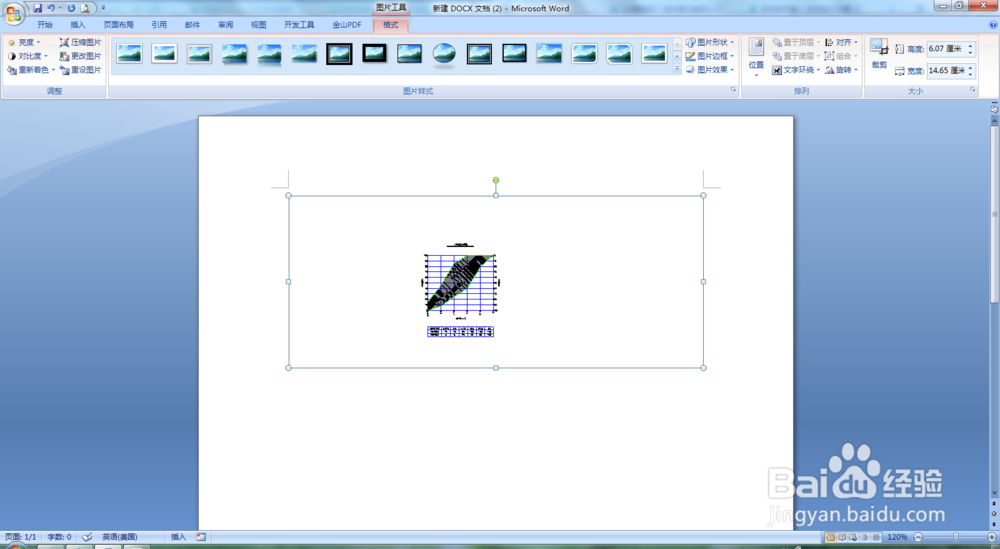Image resolution: width=1000 pixels, height=549 pixels.
Task: Open the 旋转 rotate dropdown
Action: click(x=841, y=70)
